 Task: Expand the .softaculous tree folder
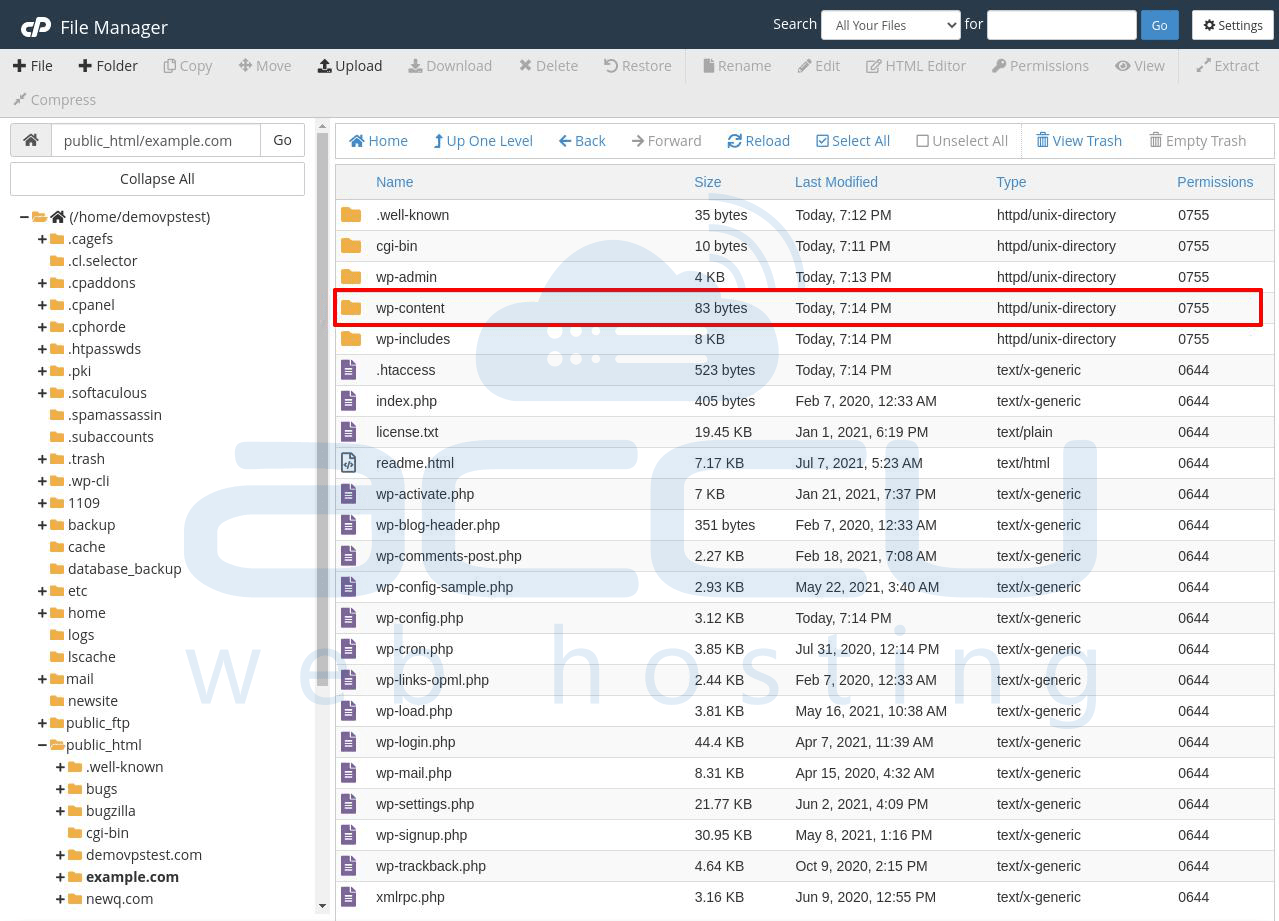42,393
